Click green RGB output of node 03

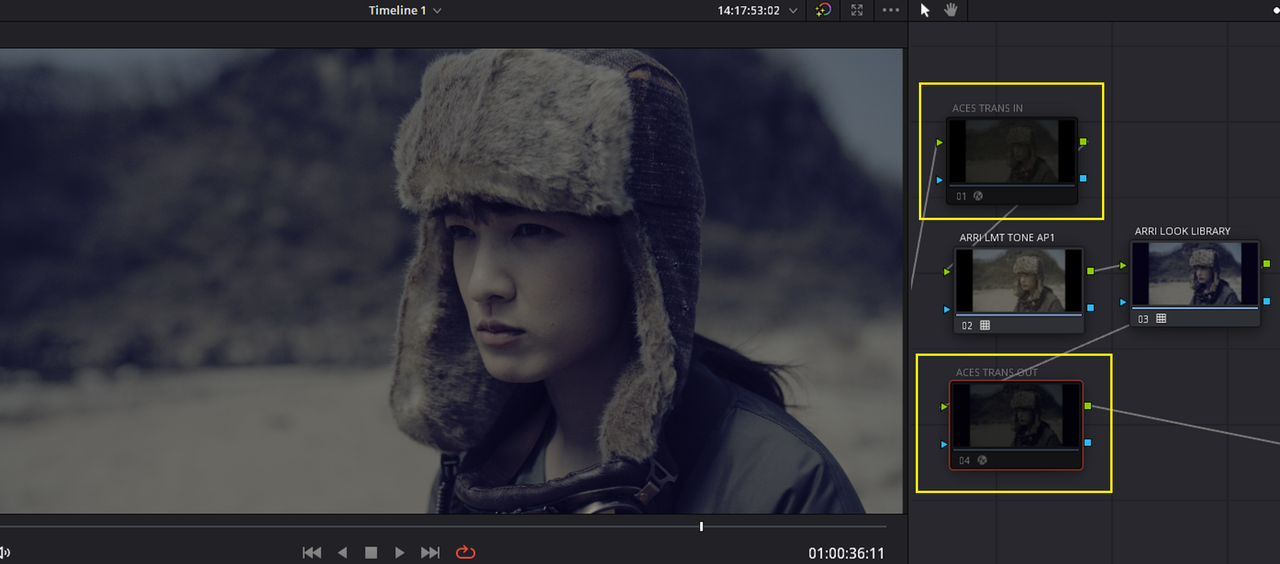pyautogui.click(x=1267, y=264)
